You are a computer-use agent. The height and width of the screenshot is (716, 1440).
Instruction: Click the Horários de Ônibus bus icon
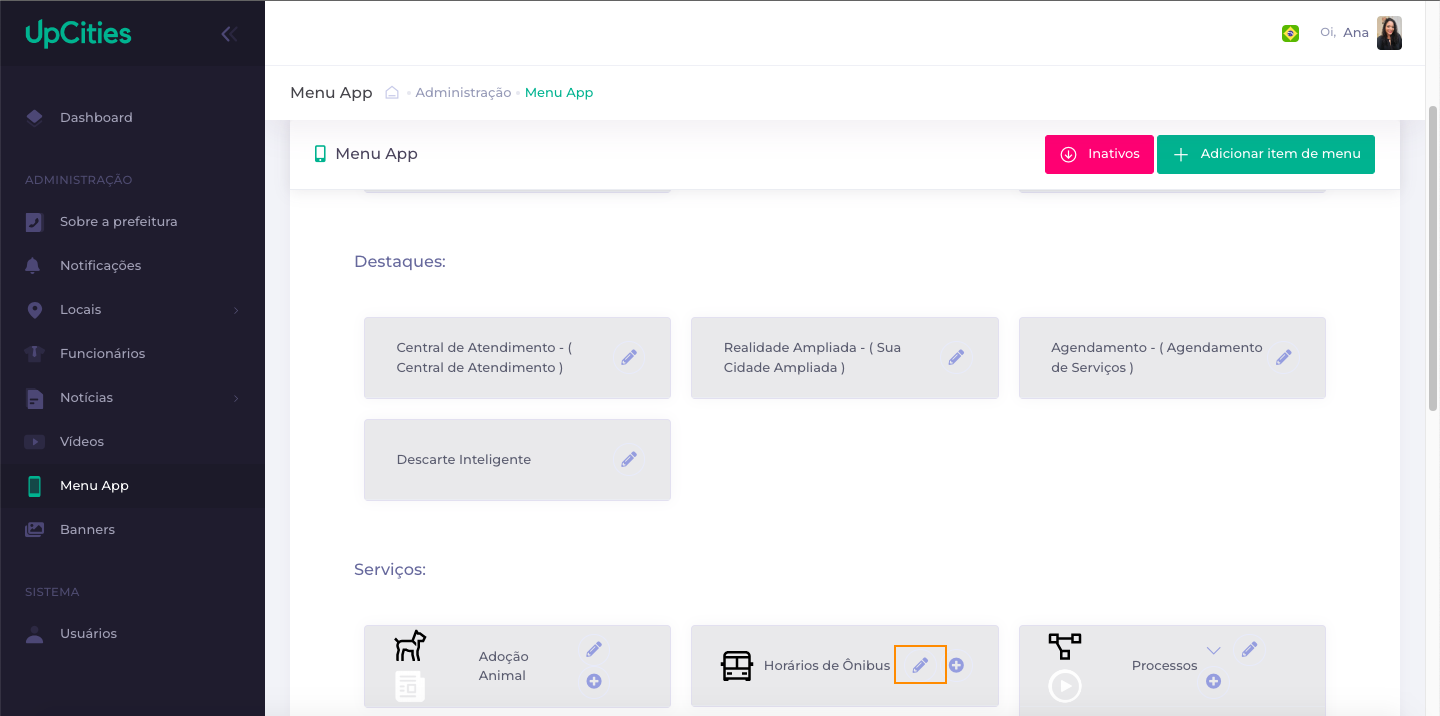(x=737, y=666)
